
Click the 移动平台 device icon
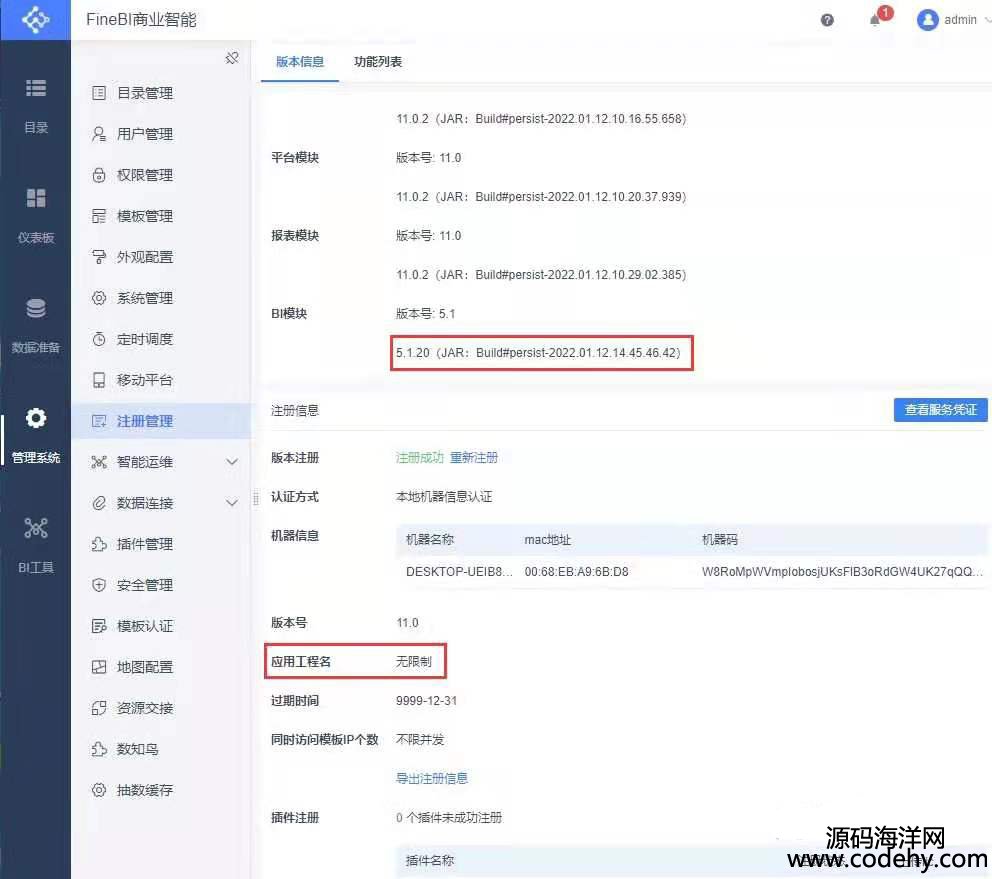point(99,380)
